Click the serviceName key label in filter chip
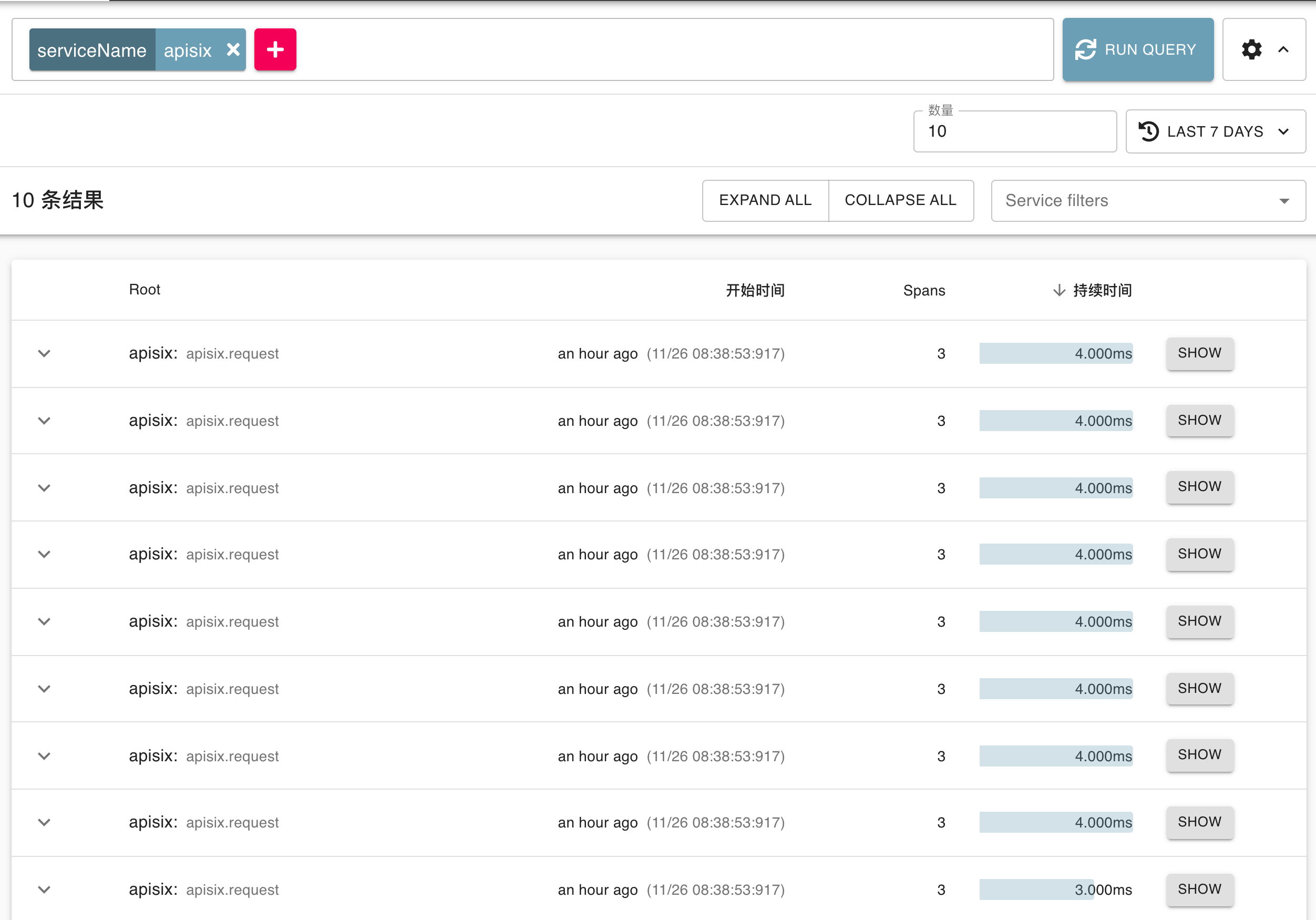The width and height of the screenshot is (1316, 920). pos(91,50)
